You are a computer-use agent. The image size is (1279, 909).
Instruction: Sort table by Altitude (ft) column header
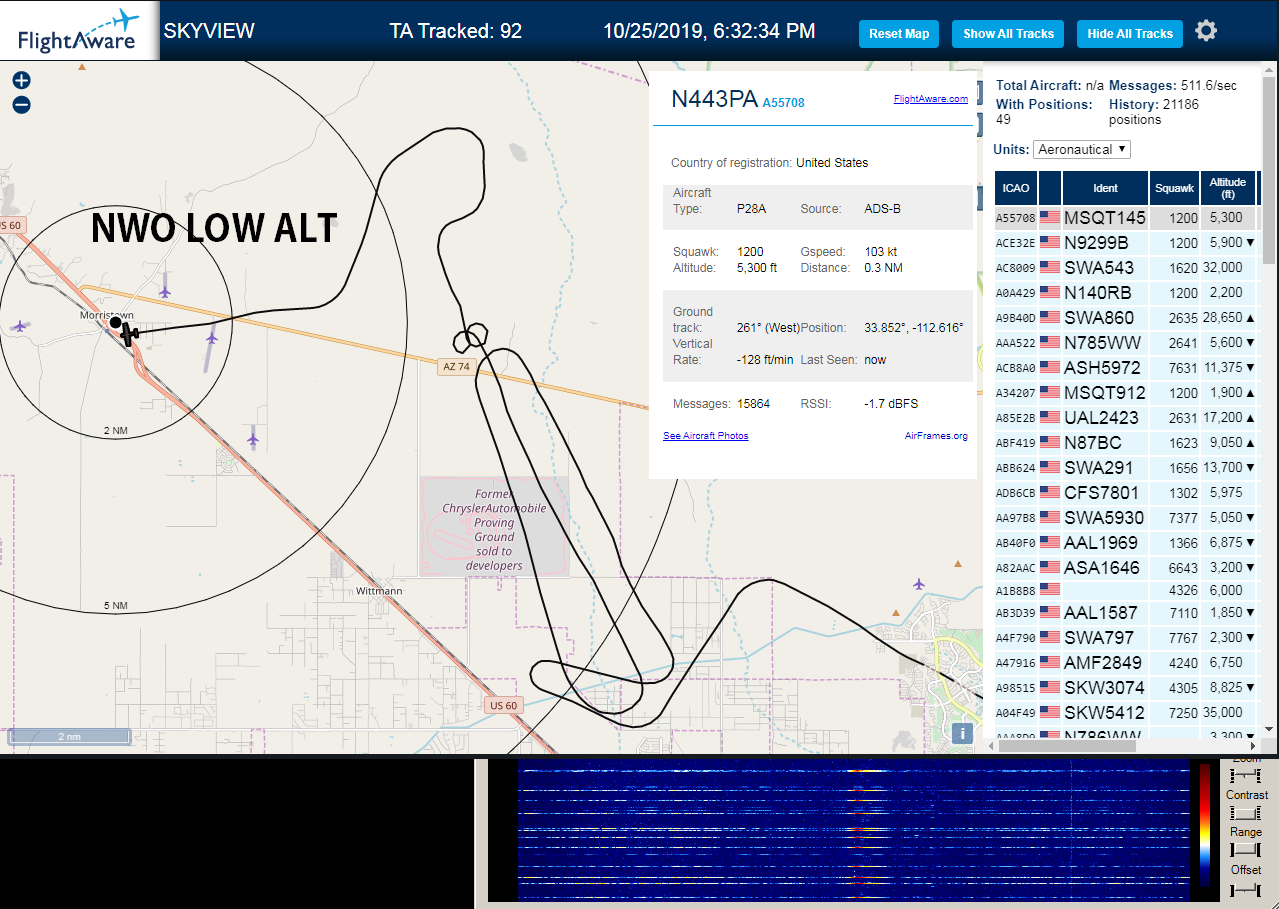click(x=1227, y=187)
